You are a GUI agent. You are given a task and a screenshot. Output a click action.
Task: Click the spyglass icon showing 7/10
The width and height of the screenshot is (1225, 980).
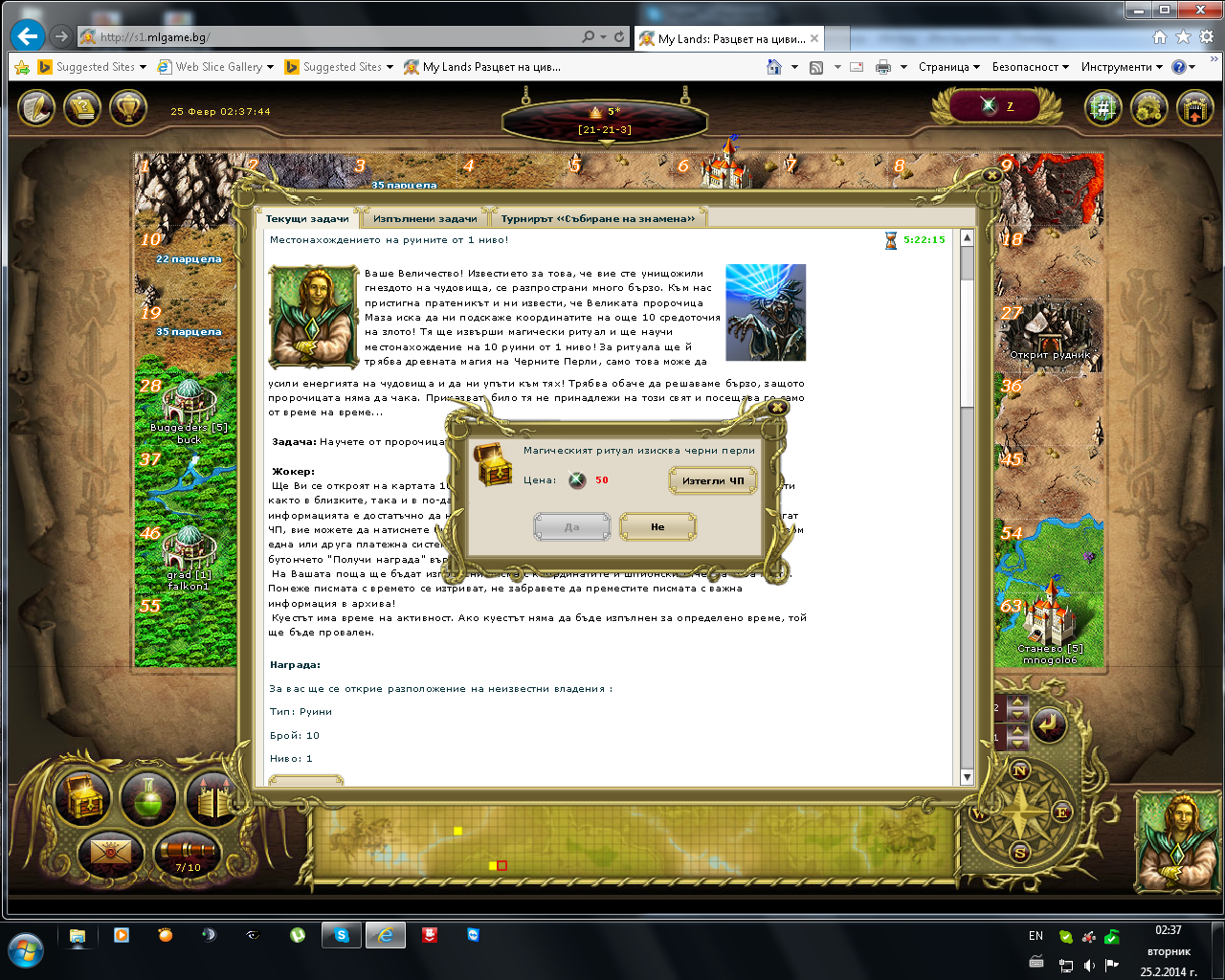click(188, 853)
